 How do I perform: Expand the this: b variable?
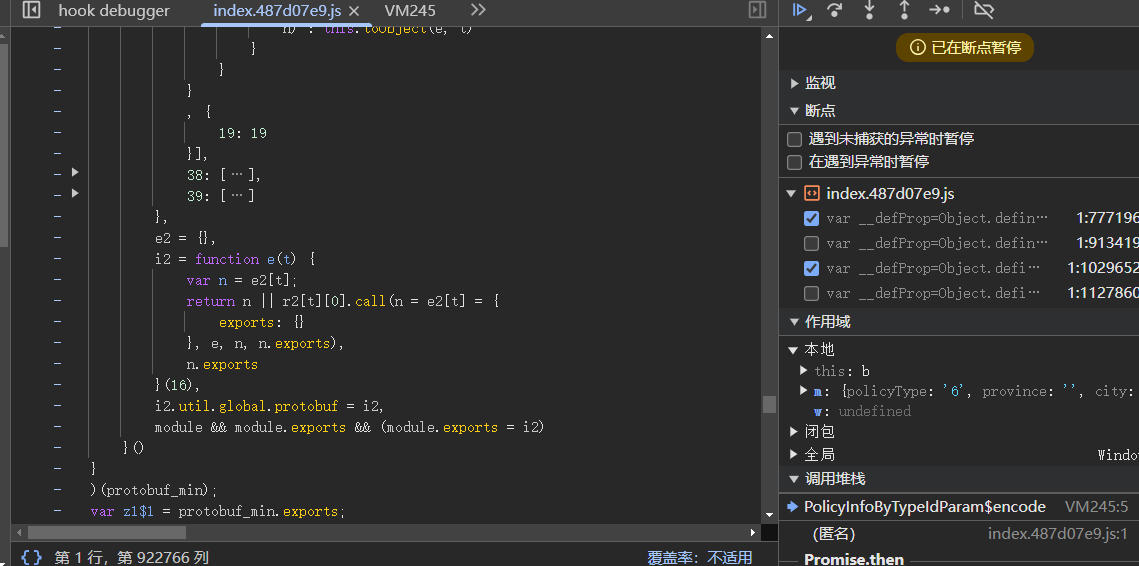click(x=803, y=371)
